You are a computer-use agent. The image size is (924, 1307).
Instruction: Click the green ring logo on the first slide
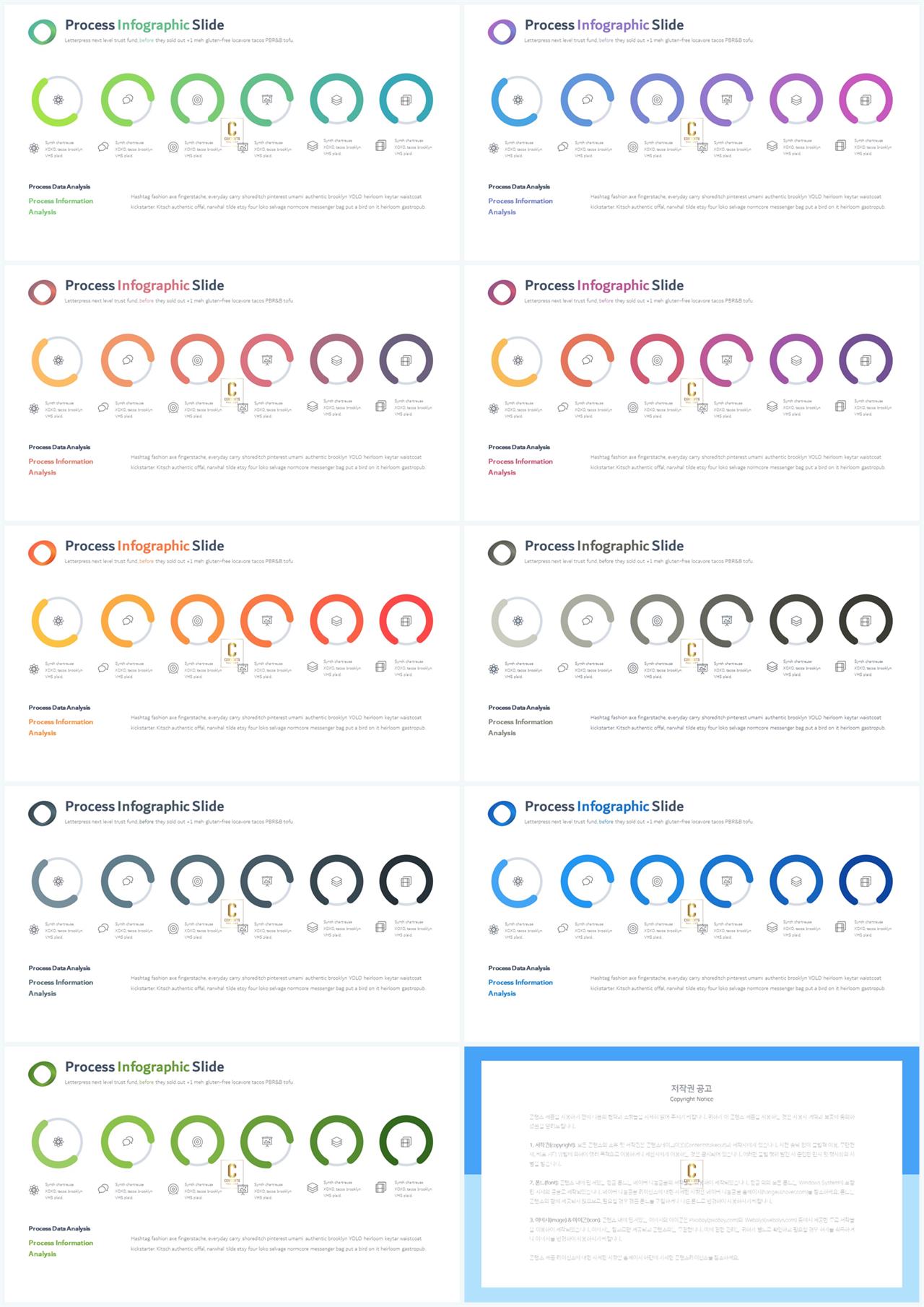(x=42, y=32)
